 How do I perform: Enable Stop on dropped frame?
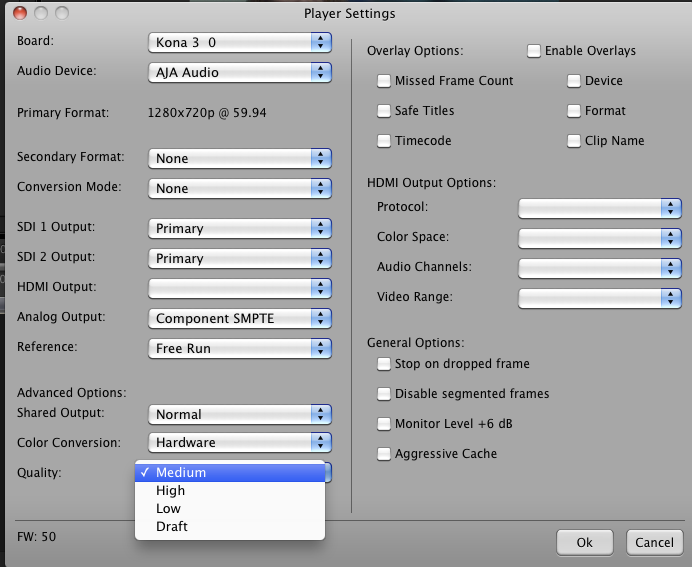(x=385, y=364)
